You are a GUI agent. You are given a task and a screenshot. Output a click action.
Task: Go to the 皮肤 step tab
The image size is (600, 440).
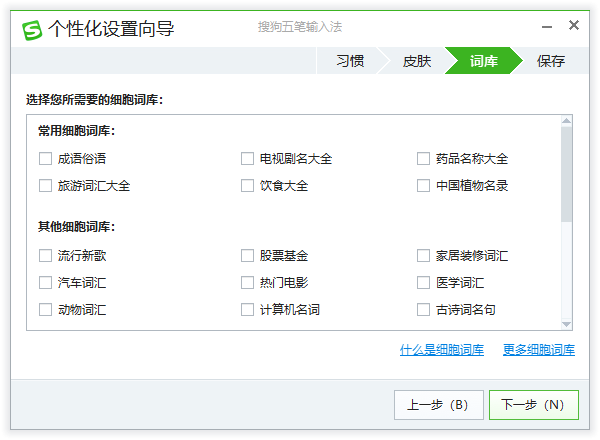pos(416,61)
